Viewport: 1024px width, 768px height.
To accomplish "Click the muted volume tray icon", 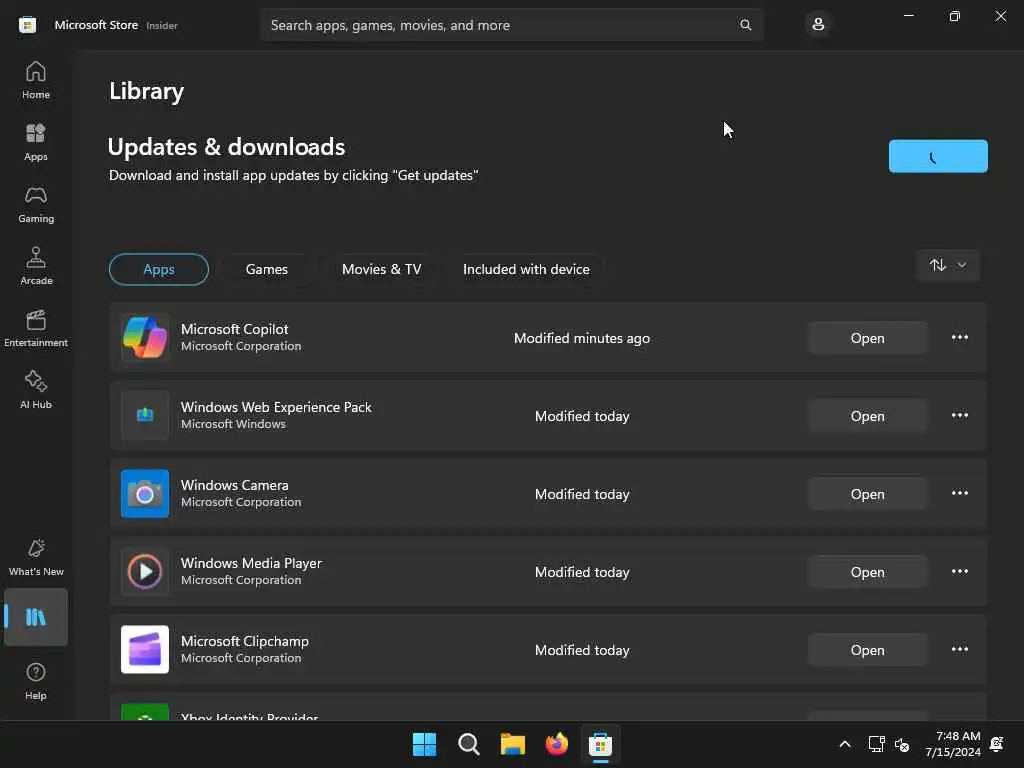I will pyautogui.click(x=902, y=744).
